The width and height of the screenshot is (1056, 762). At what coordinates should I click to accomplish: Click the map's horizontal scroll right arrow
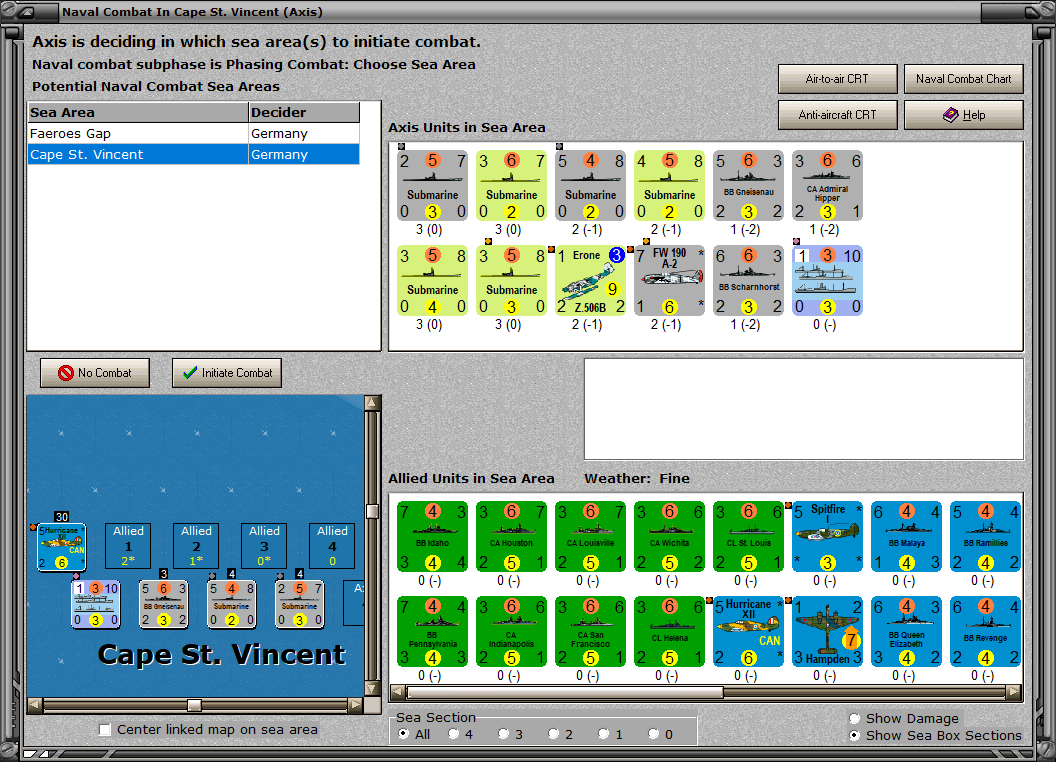(356, 705)
